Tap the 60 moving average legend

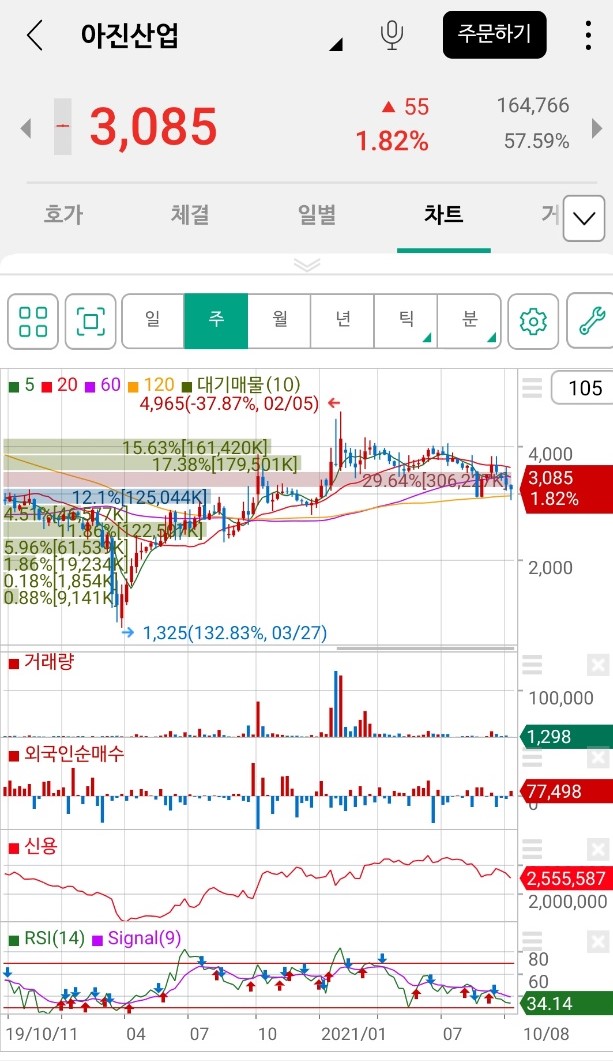coord(103,385)
